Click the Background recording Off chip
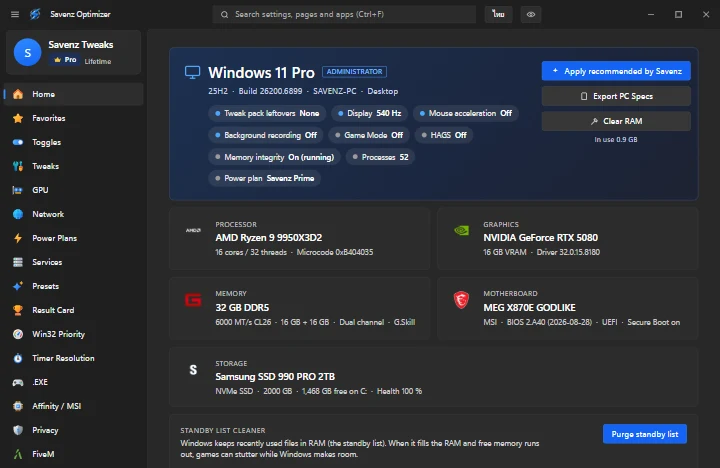Image resolution: width=720 pixels, height=468 pixels. pyautogui.click(x=266, y=135)
